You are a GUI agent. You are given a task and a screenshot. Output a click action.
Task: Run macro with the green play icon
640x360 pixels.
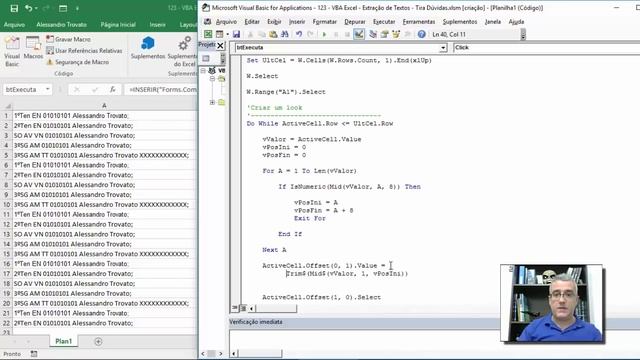tap(324, 34)
